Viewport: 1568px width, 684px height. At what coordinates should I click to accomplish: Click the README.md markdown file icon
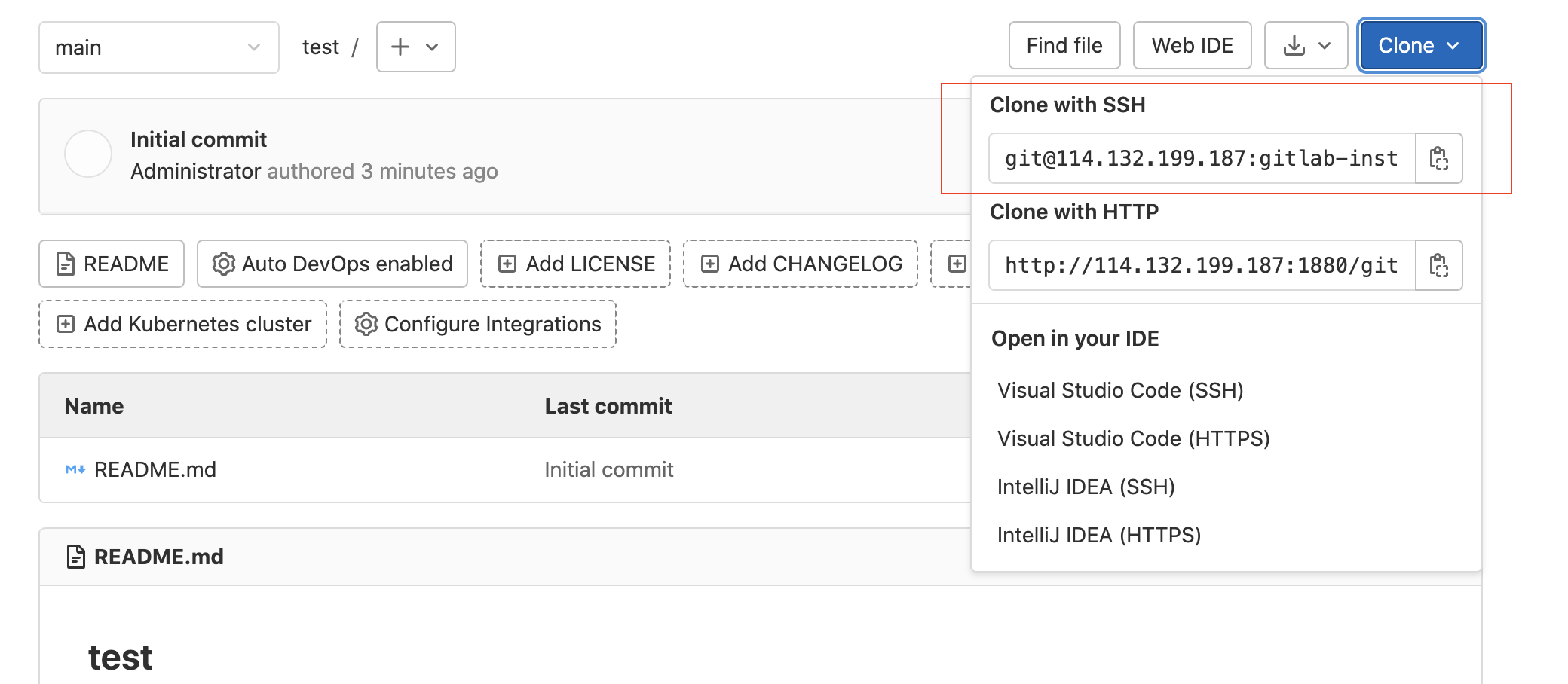75,469
